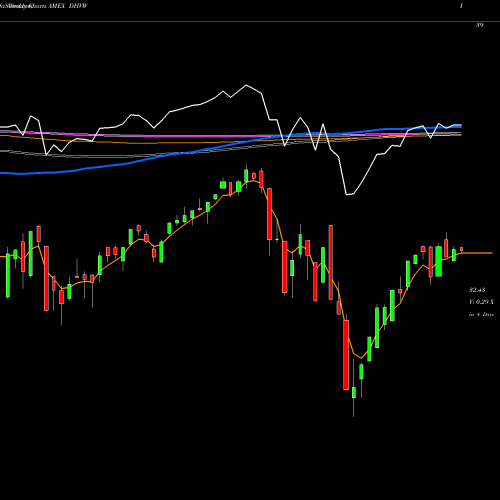Click the highest green candlestick at the chart peak
500x500 pixels.
pos(246,176)
